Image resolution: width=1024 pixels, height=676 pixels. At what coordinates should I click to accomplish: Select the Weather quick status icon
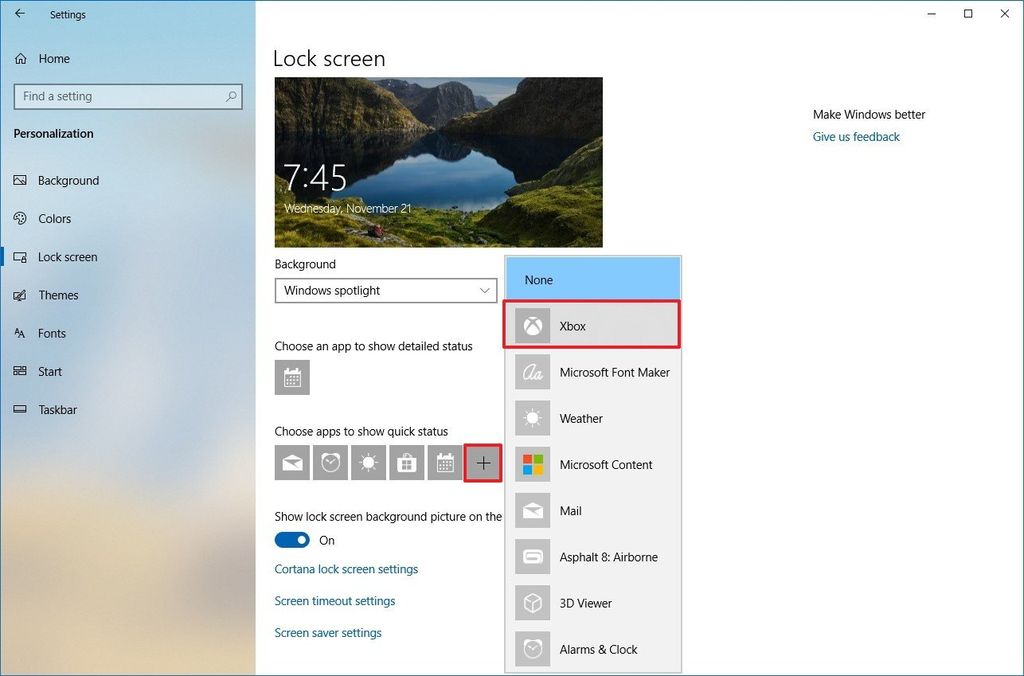pyautogui.click(x=368, y=462)
